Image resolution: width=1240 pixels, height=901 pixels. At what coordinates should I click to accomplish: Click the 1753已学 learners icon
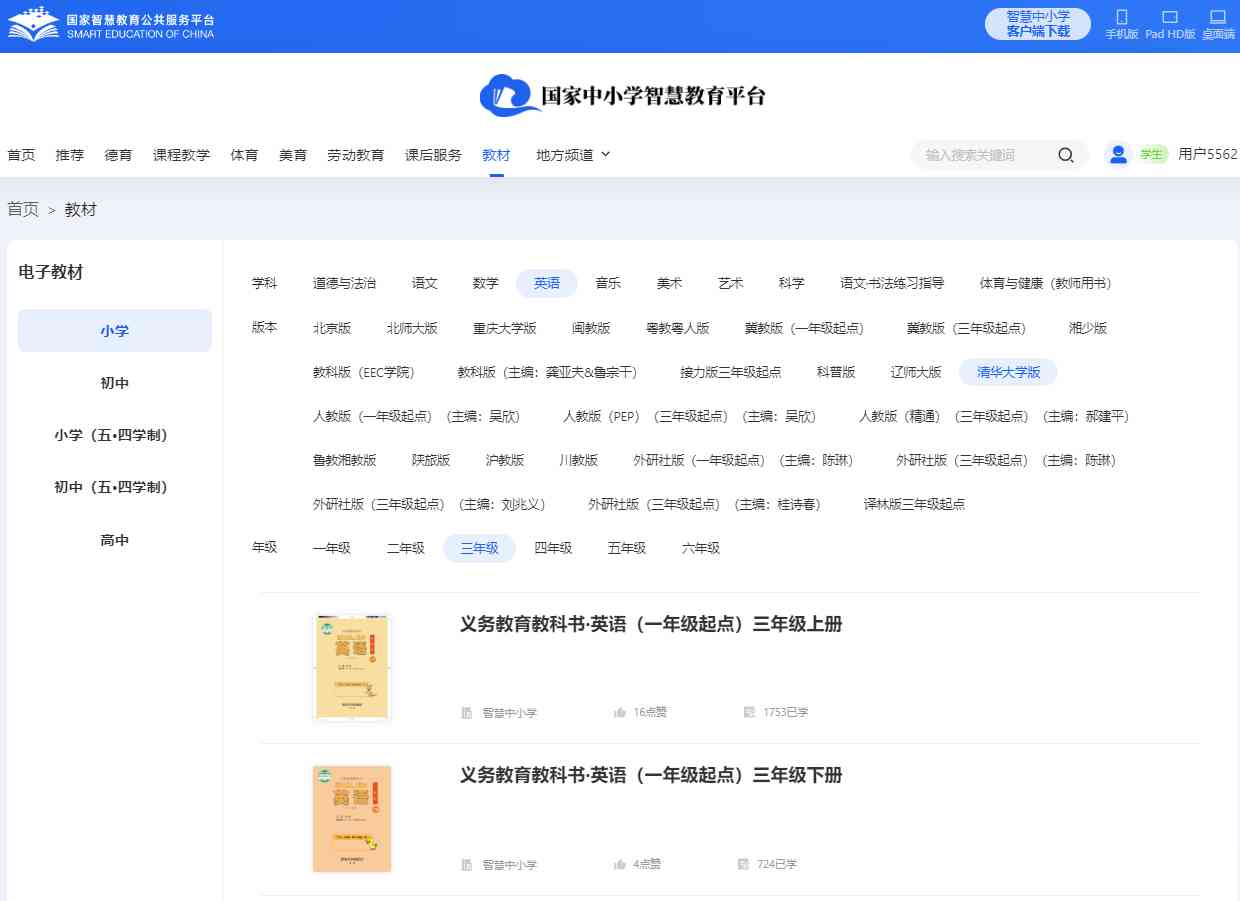point(749,713)
